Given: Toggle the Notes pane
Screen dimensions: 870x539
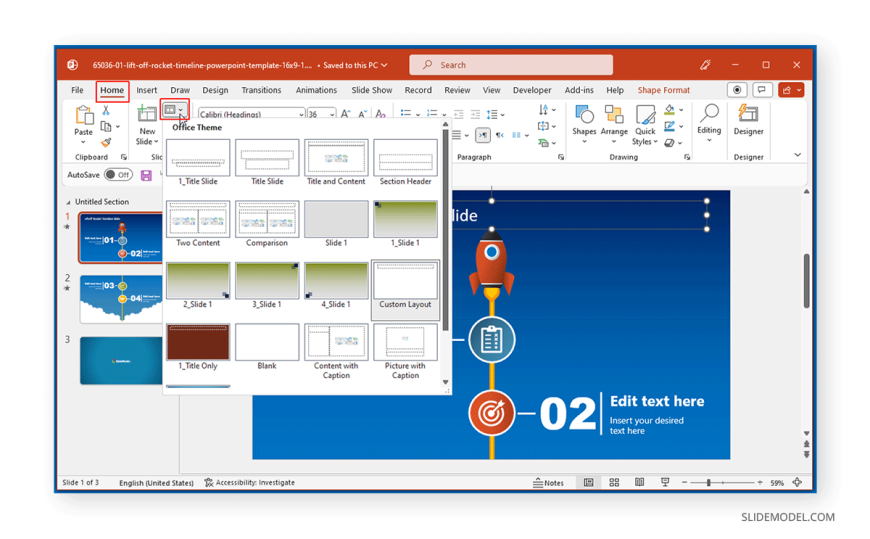Looking at the screenshot, I should click(x=548, y=483).
